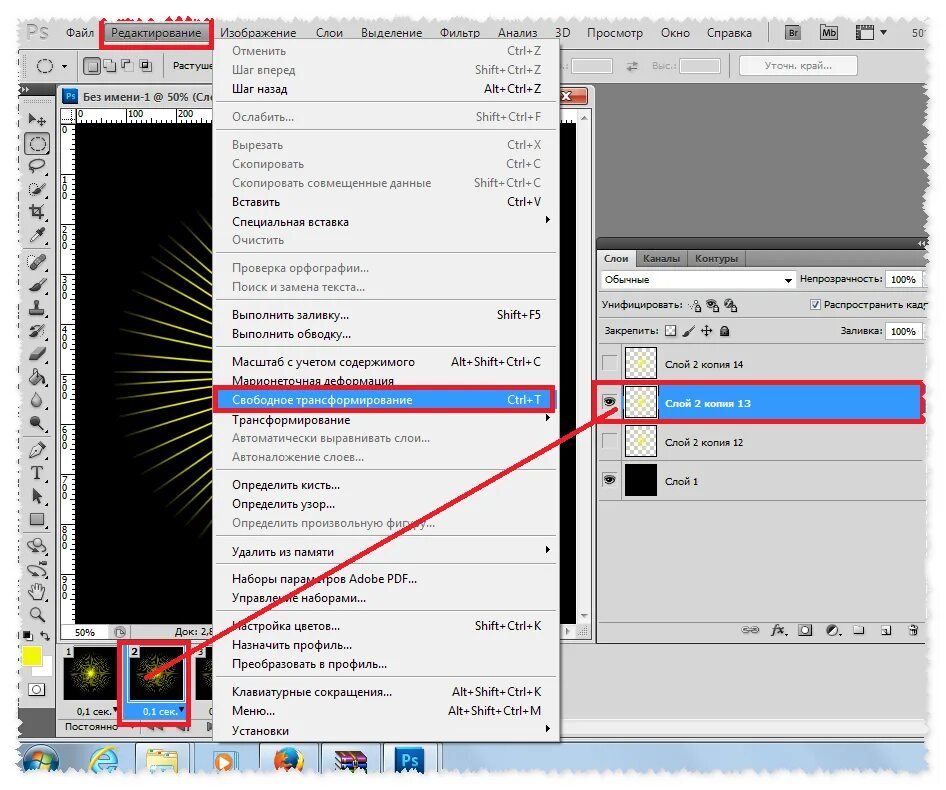The image size is (946, 790).
Task: Hide layer Слой 1
Action: click(609, 480)
